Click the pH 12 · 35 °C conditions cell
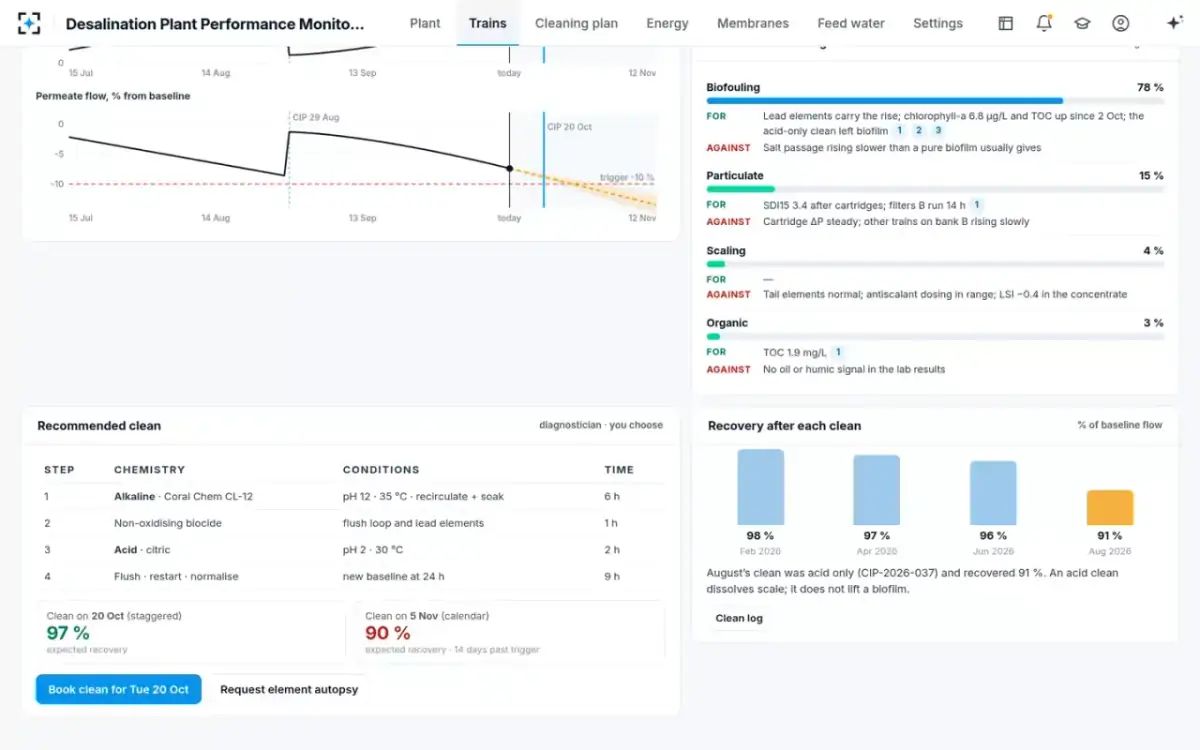 (423, 496)
